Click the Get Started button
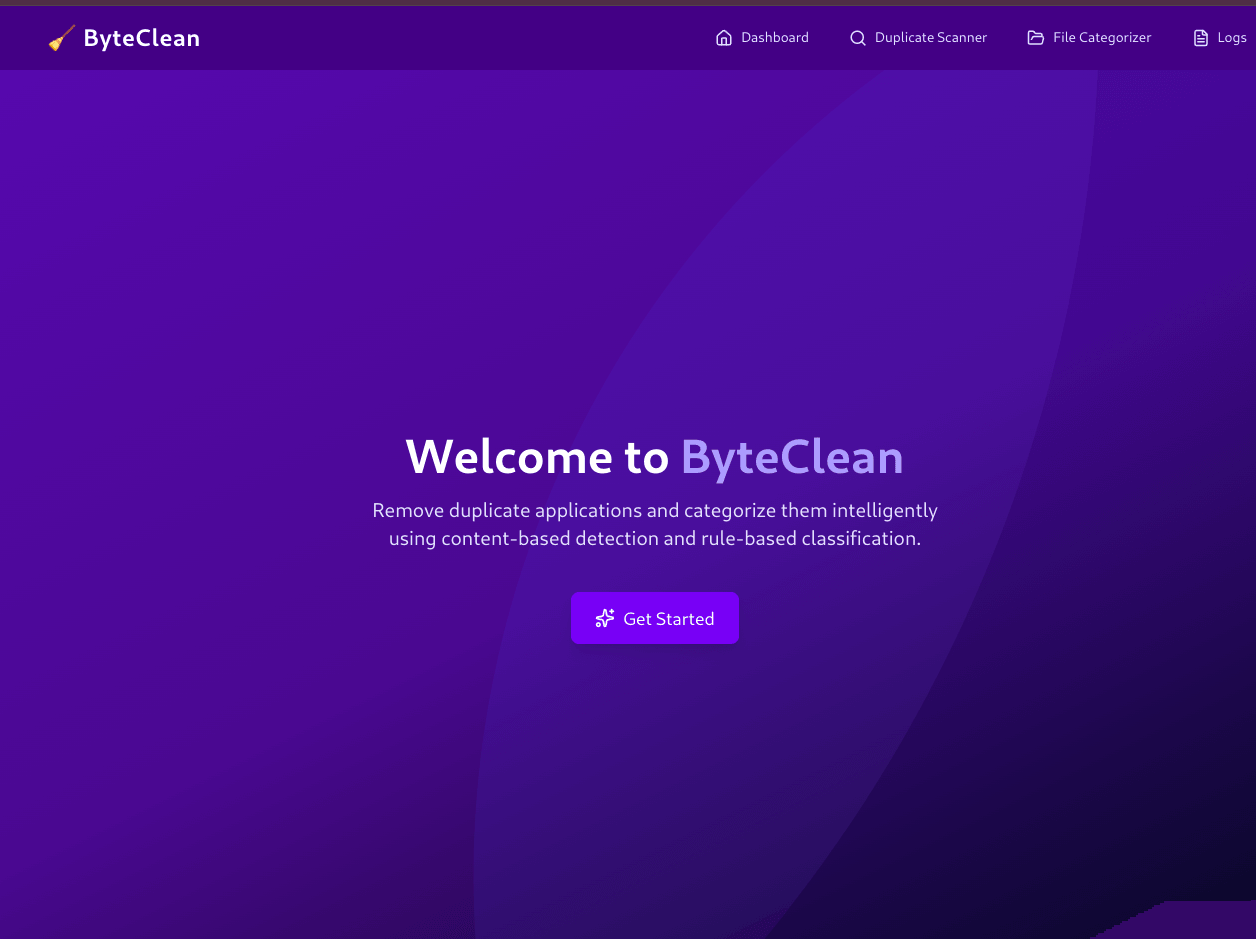The height and width of the screenshot is (939, 1256). point(655,618)
